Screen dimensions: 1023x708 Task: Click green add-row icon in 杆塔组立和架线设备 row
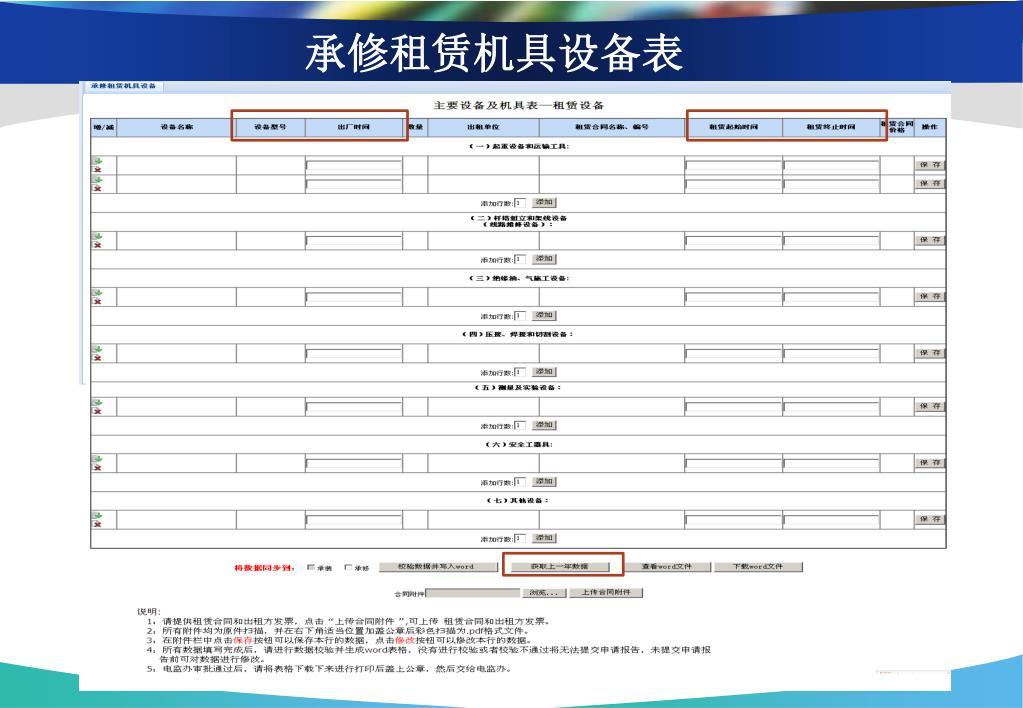(98, 236)
